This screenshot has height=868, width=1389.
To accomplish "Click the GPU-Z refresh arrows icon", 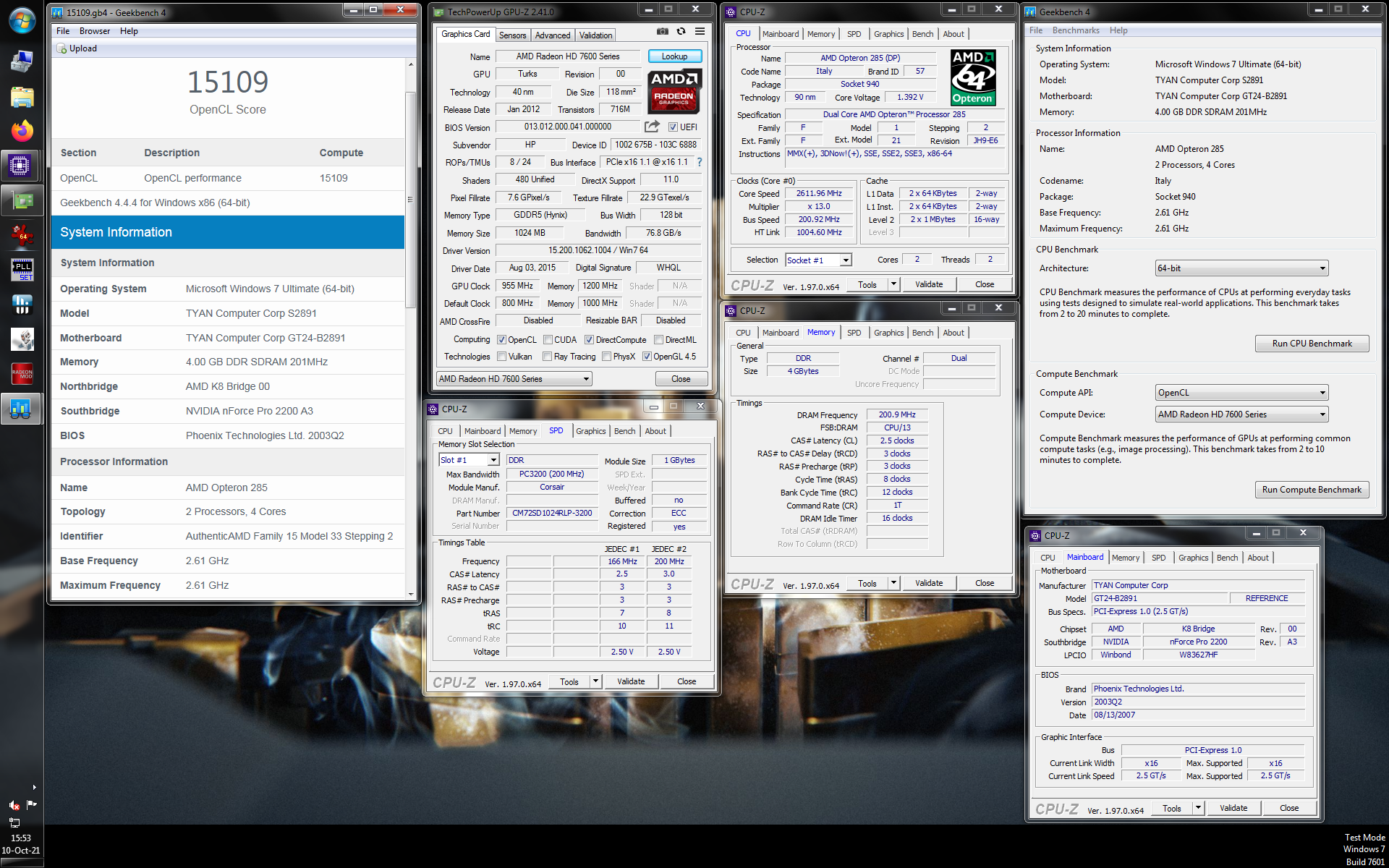I will tap(681, 31).
